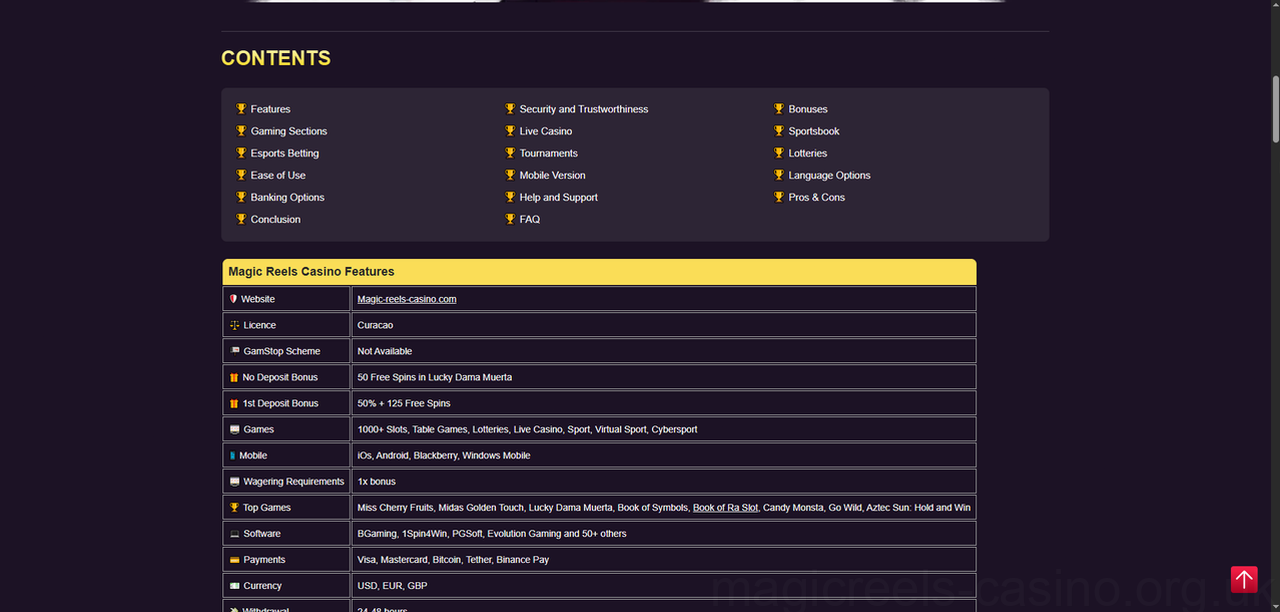This screenshot has height=612, width=1280.
Task: Click the 'Magic Reels Casino Features' table header
Action: (599, 271)
